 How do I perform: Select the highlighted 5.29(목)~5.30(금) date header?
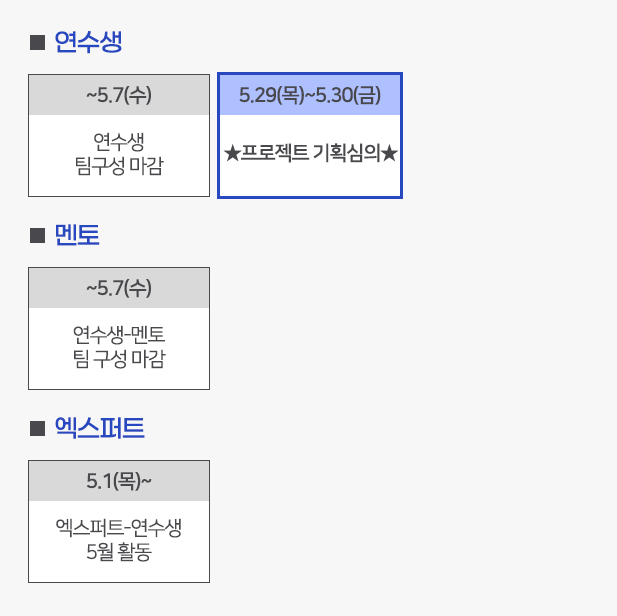[x=310, y=95]
